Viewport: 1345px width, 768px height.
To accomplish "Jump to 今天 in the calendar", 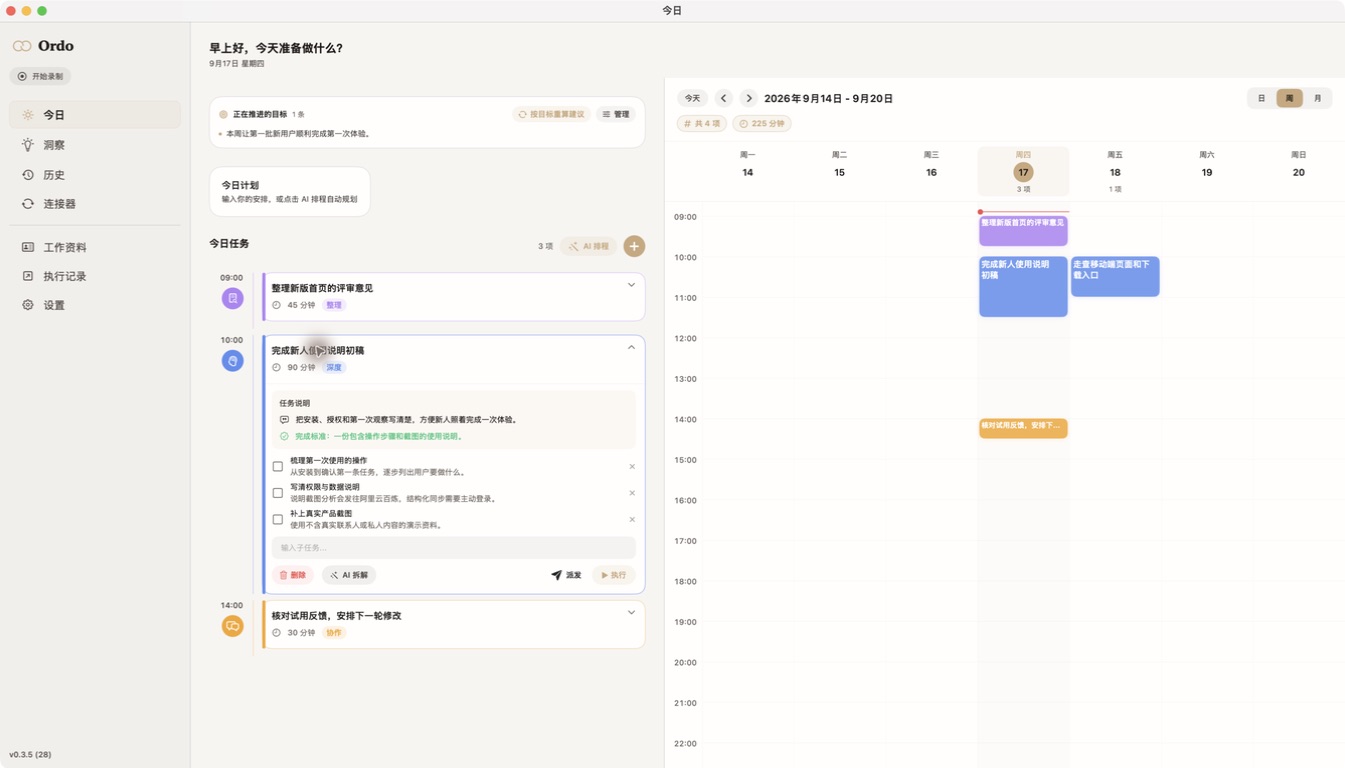I will point(692,98).
